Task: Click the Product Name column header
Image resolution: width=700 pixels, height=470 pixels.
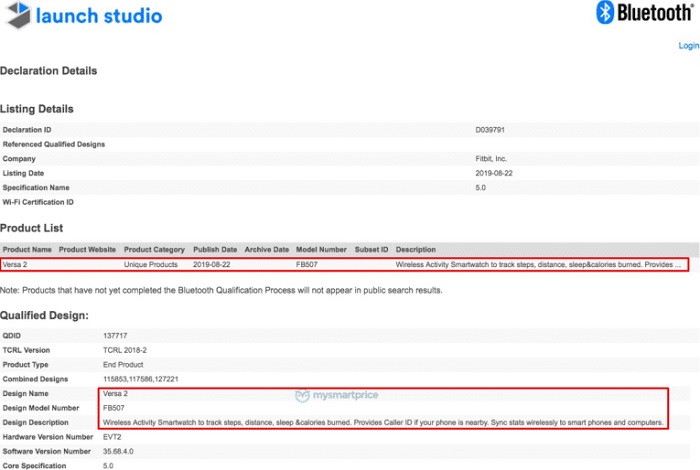Action: click(27, 250)
